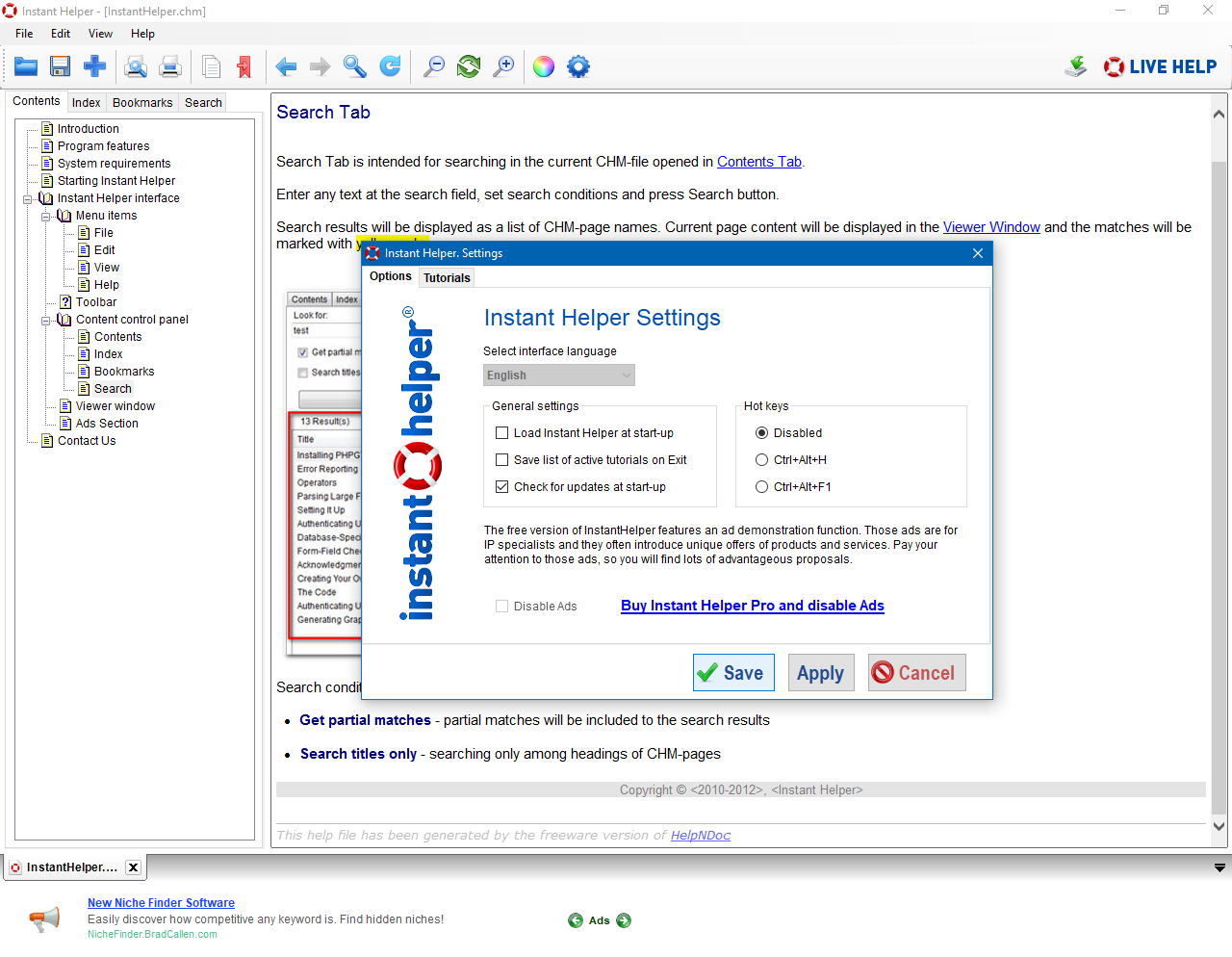
Task: Open New Niche Finder Software ad link
Action: pos(161,903)
